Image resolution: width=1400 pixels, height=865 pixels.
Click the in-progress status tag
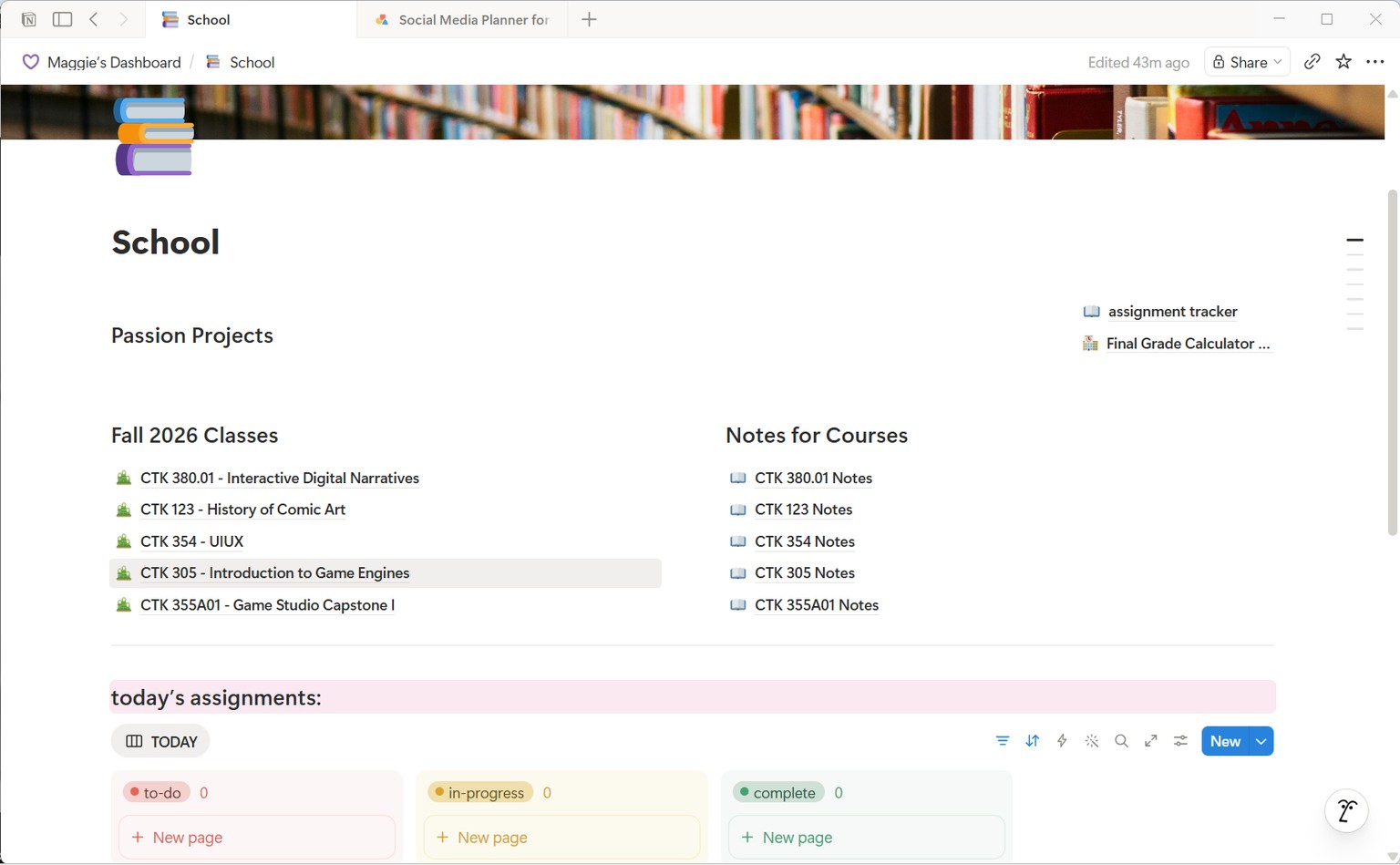[x=480, y=792]
